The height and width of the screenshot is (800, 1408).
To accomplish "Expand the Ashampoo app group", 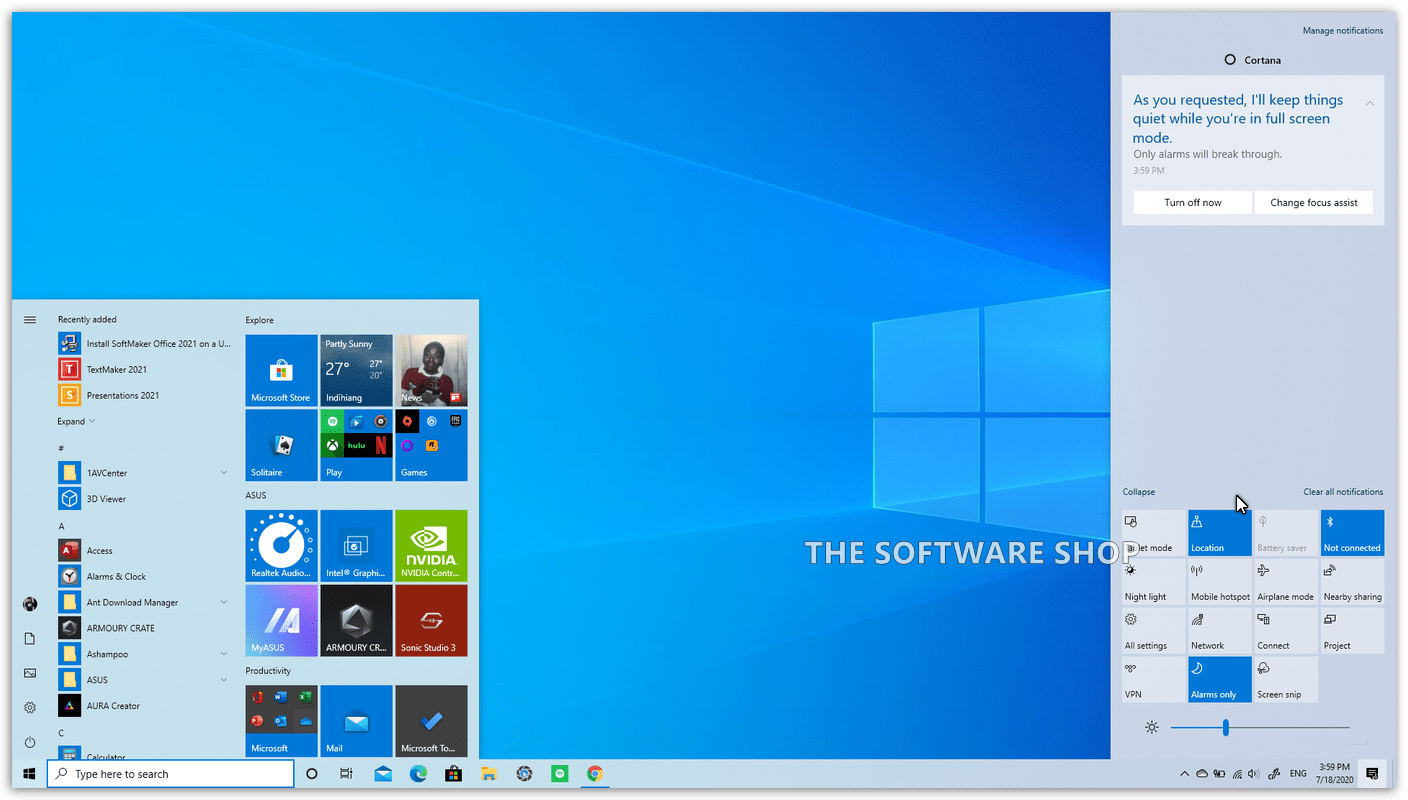I will coord(223,653).
